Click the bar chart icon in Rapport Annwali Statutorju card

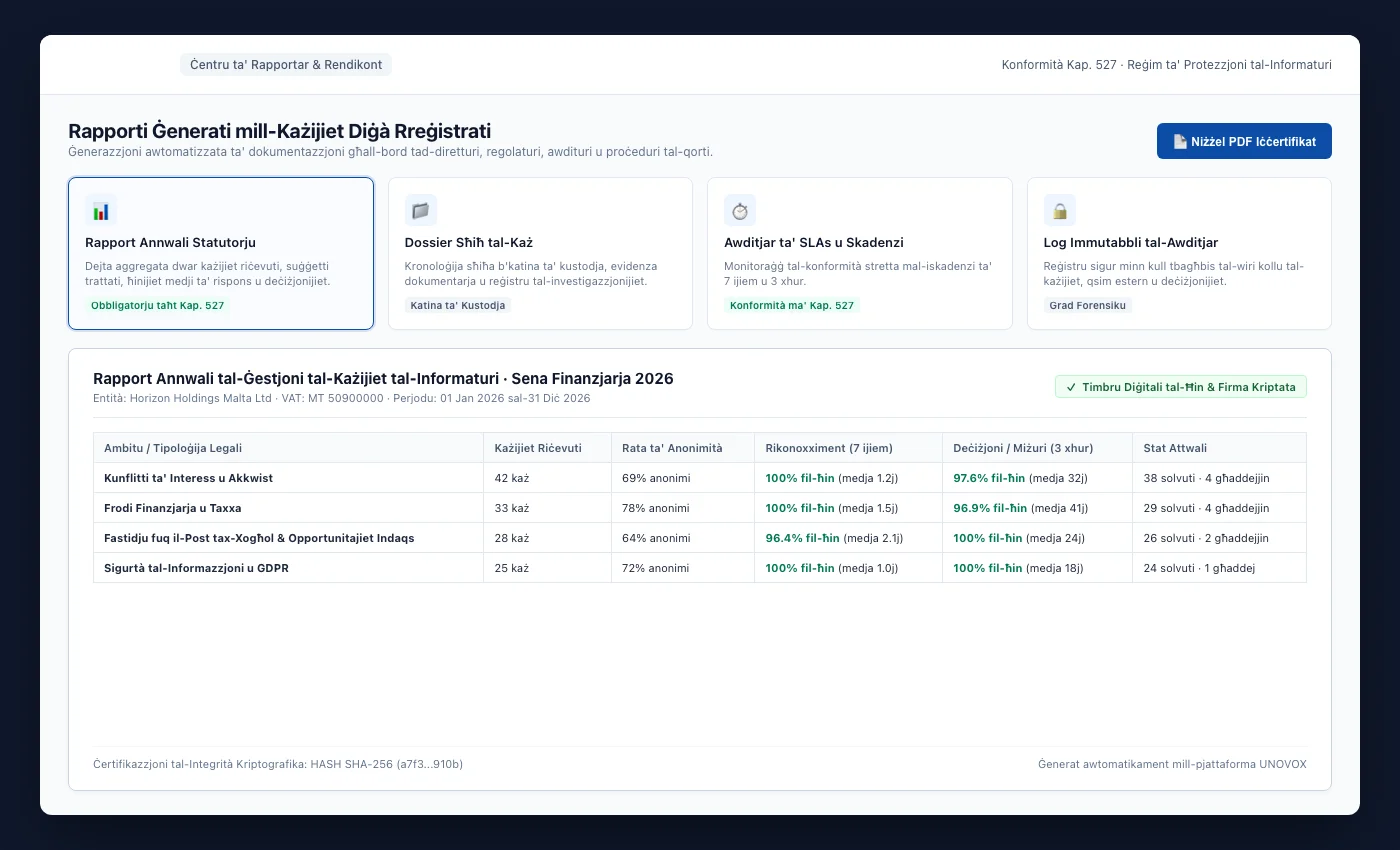[x=101, y=210]
